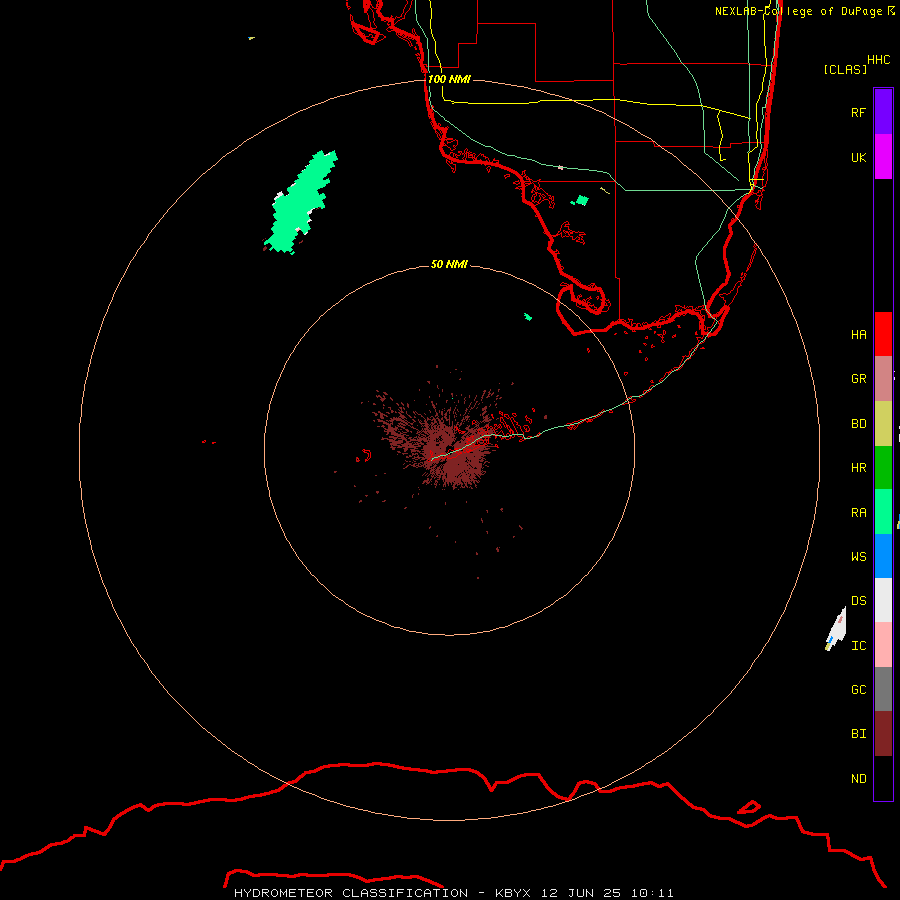Select the yellow BD color swatch
Screen dimensions: 900x900
(x=883, y=423)
